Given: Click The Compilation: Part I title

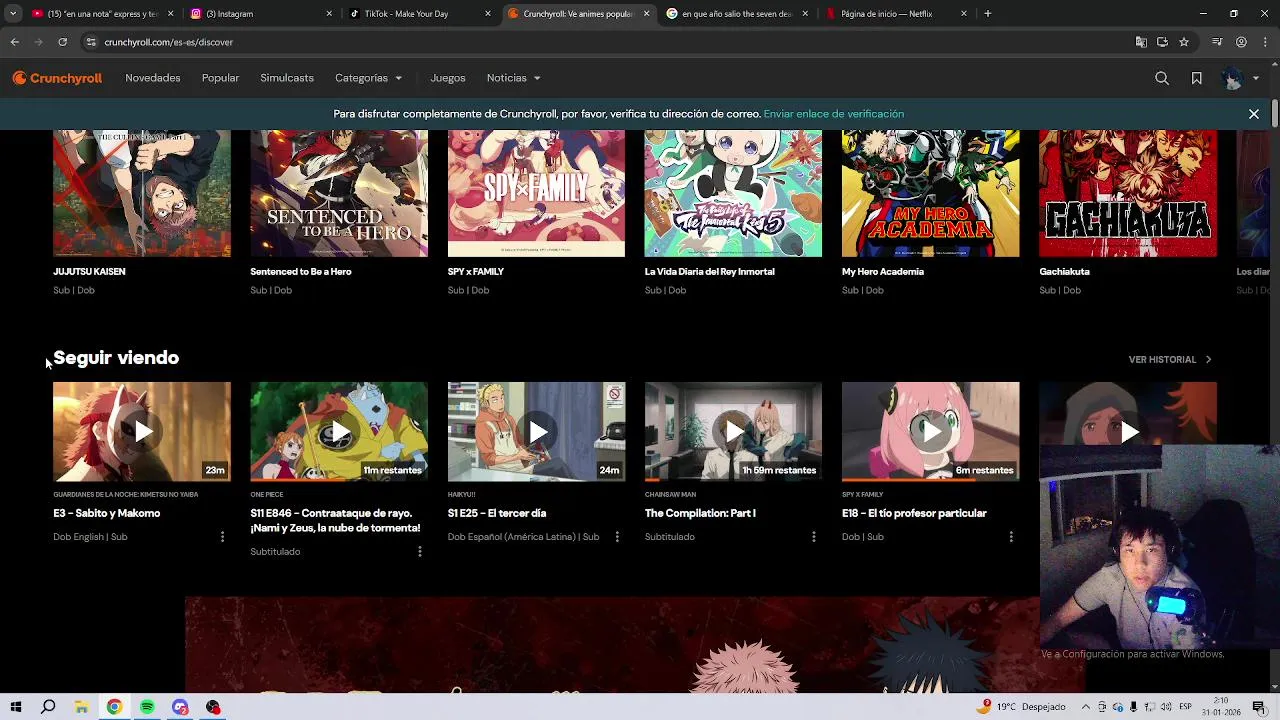Looking at the screenshot, I should coord(700,513).
